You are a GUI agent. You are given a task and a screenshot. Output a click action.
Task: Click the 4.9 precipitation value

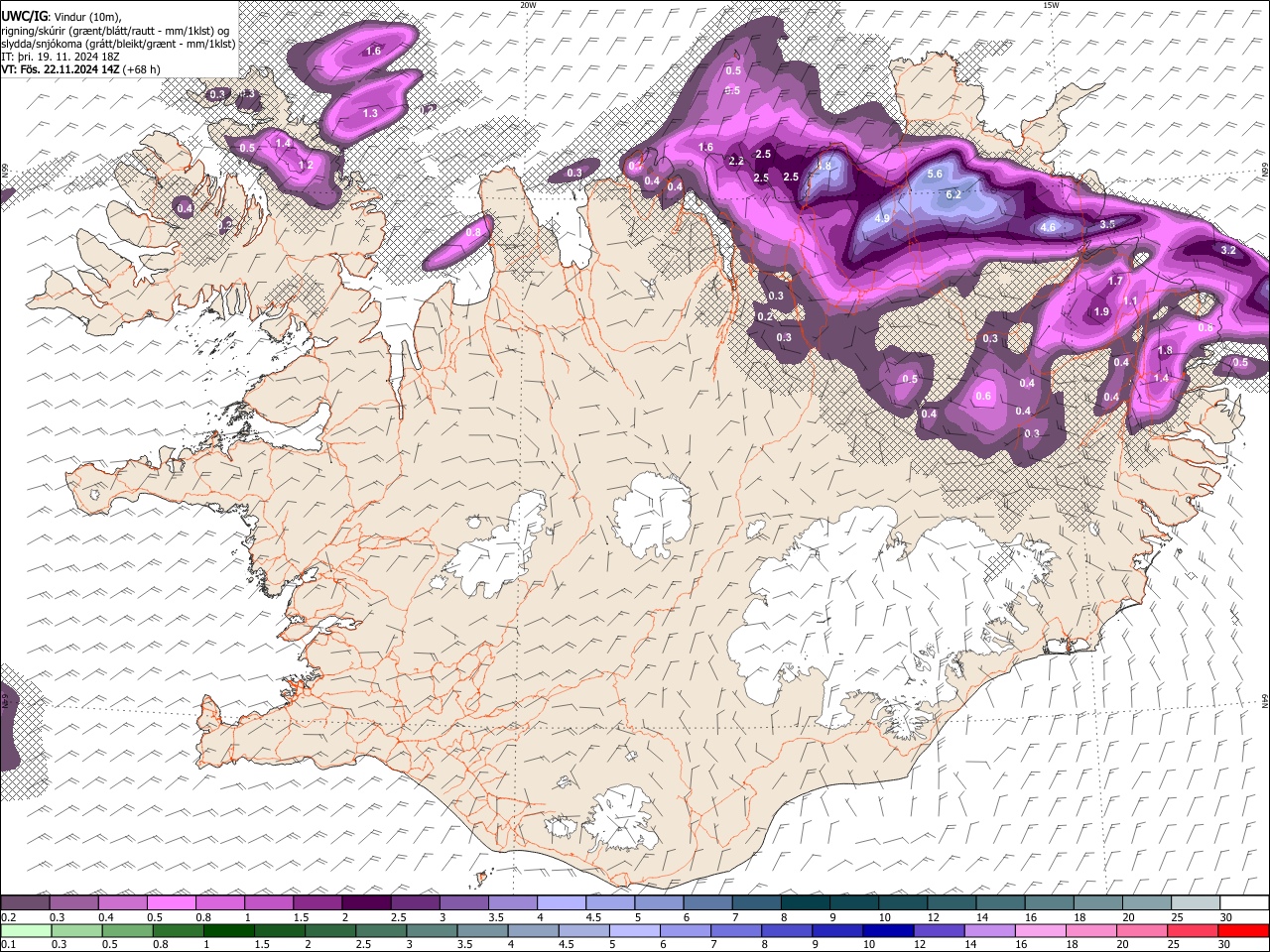[x=883, y=217]
